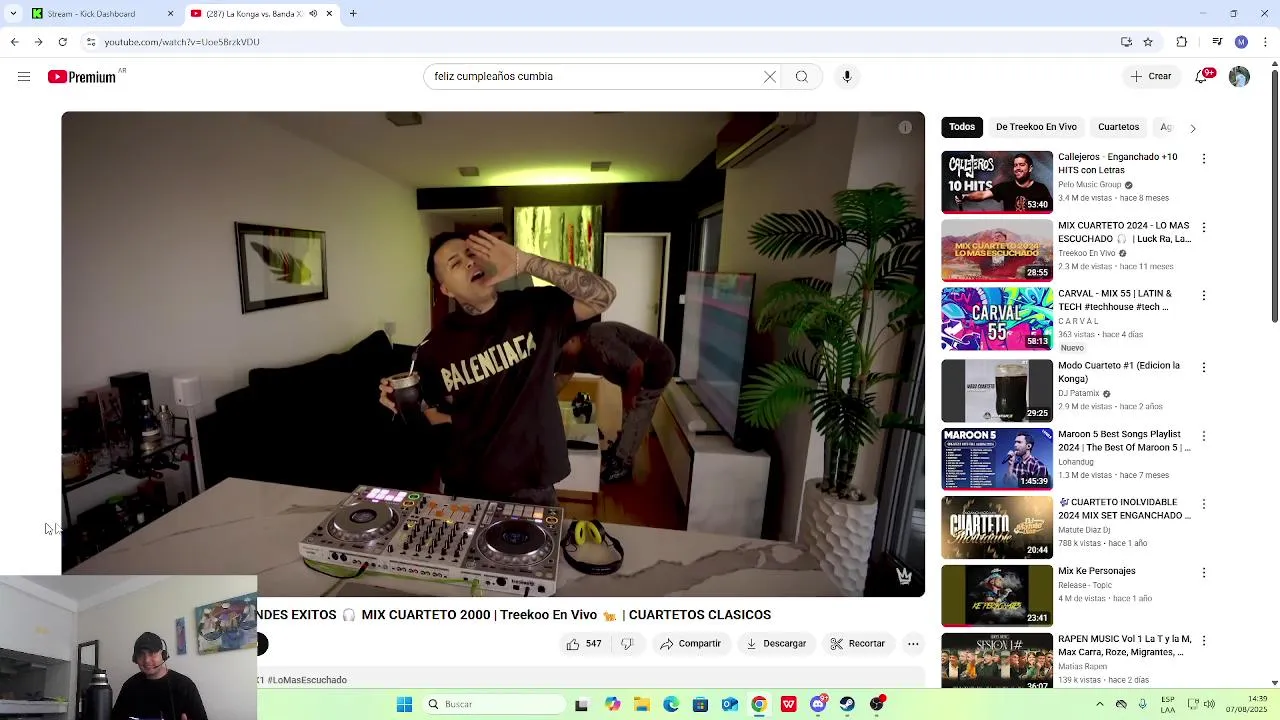Click the Compartir button
This screenshot has height=720, width=1280.
pos(690,644)
